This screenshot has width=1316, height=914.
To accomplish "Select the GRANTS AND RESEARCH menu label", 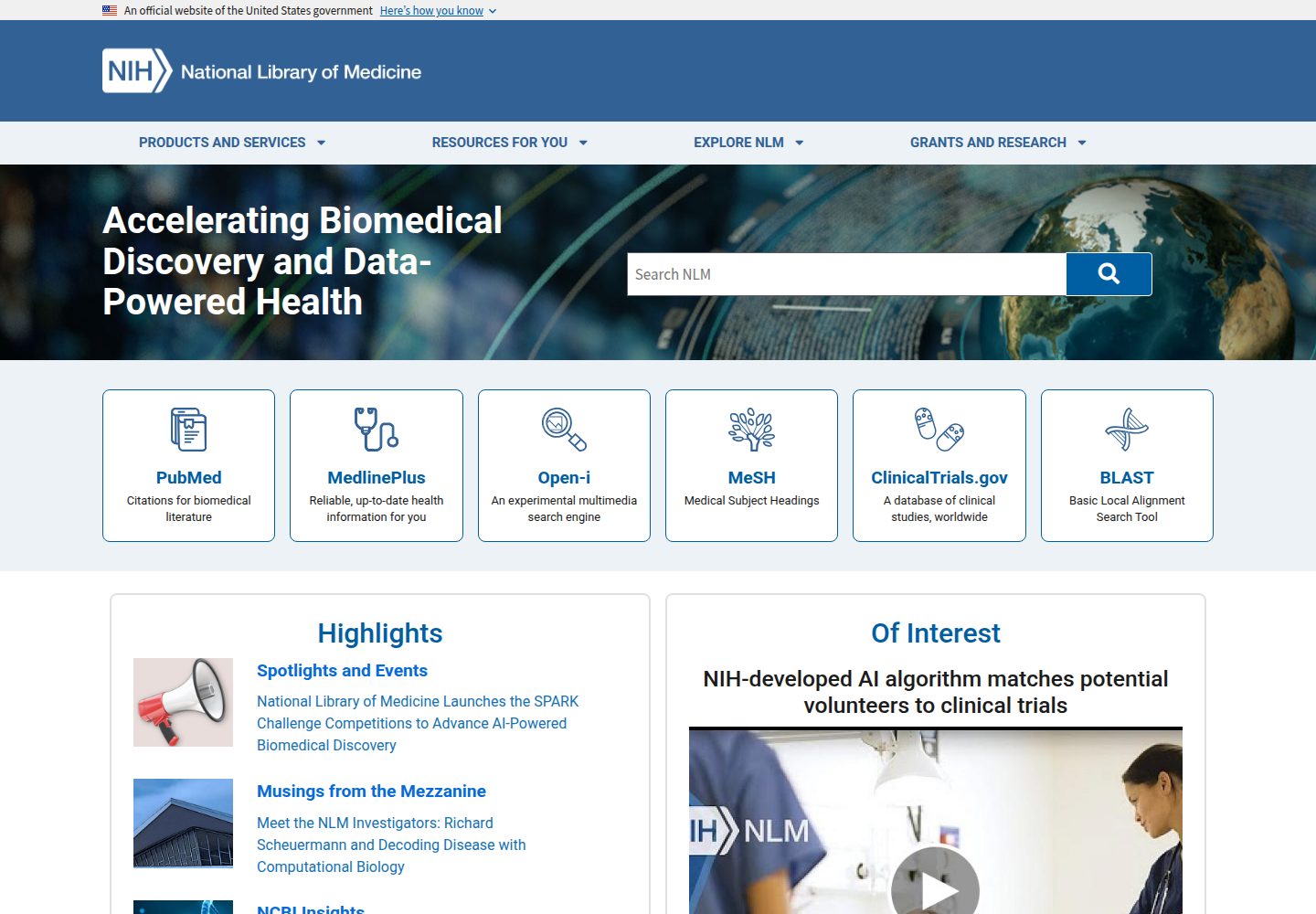I will pyautogui.click(x=988, y=143).
